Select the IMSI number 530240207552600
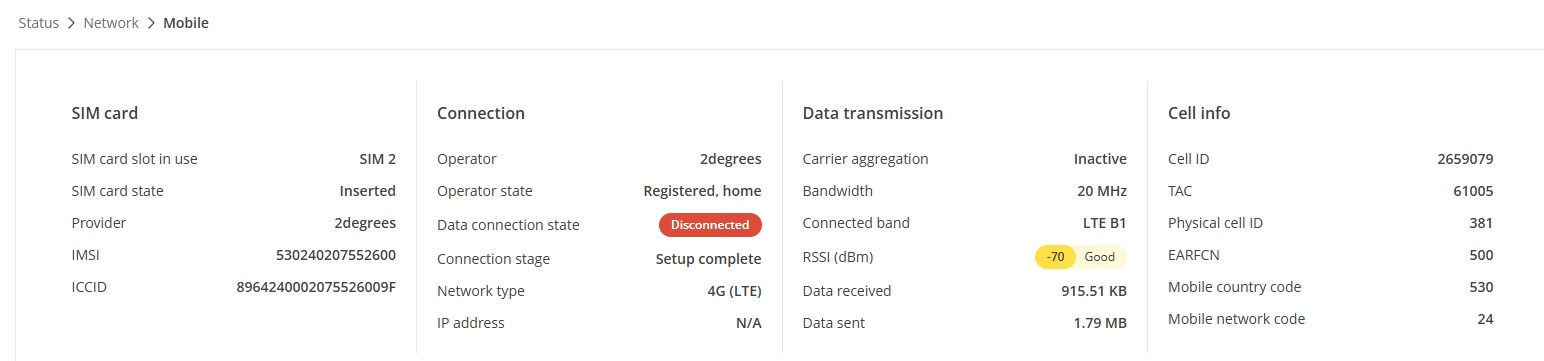 tap(336, 255)
